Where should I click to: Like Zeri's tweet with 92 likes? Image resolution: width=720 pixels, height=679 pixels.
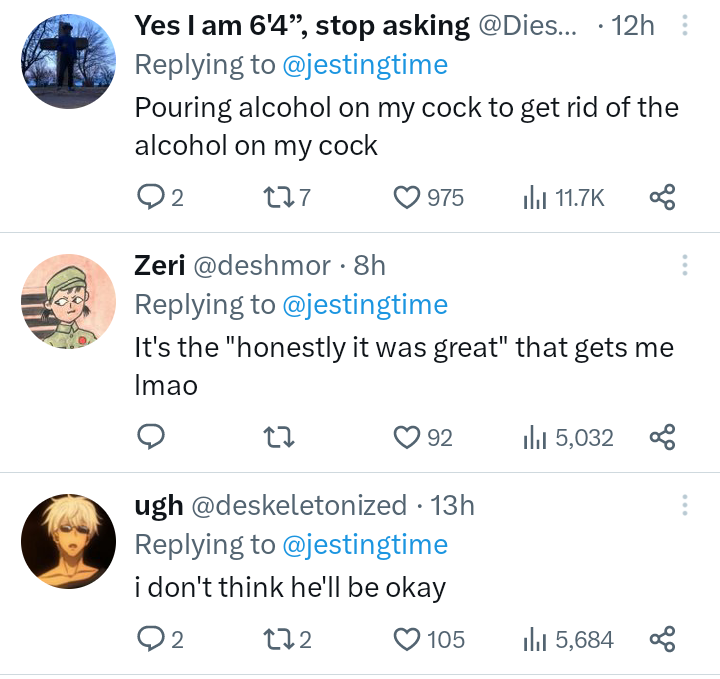(406, 437)
